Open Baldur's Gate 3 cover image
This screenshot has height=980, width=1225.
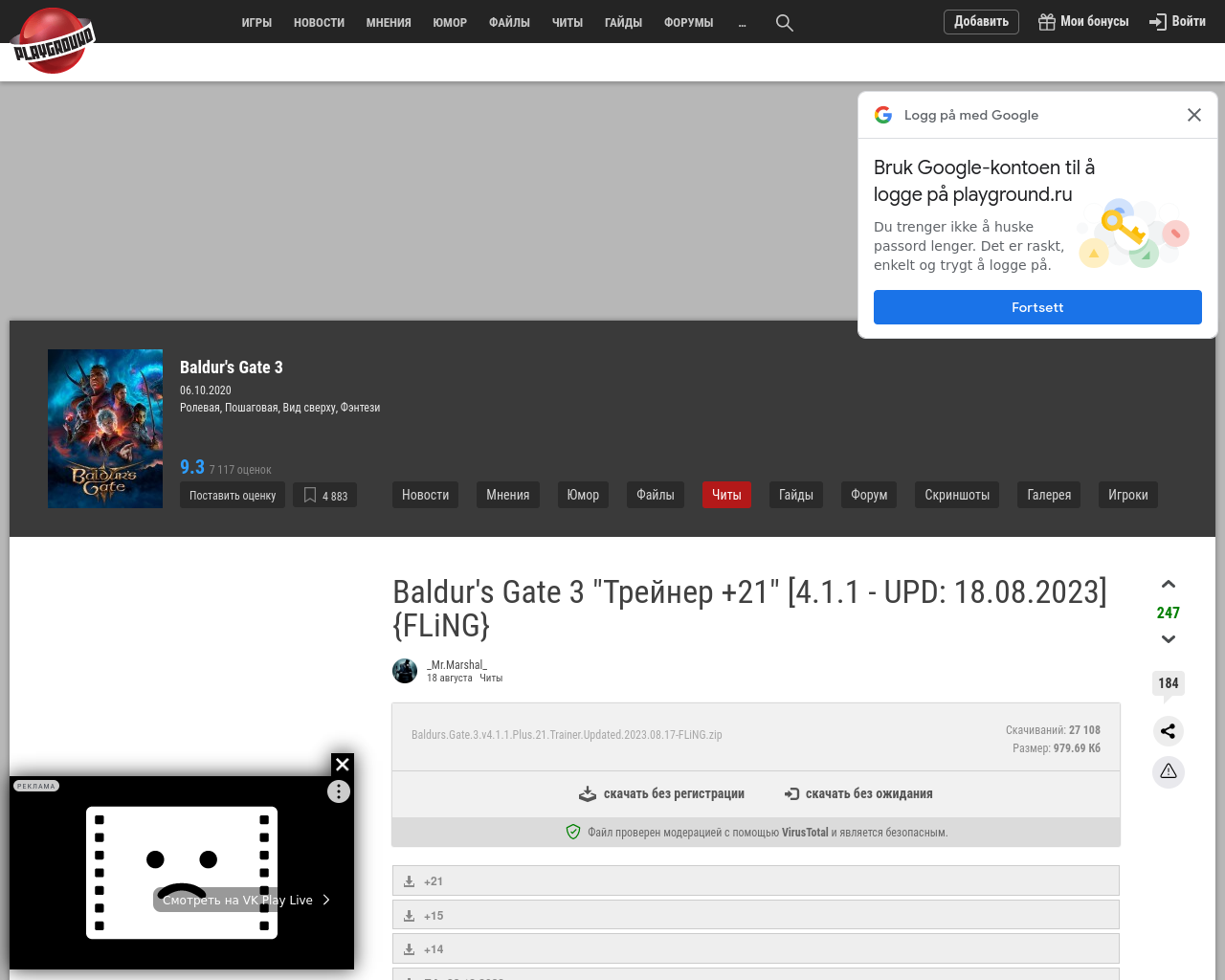point(105,429)
